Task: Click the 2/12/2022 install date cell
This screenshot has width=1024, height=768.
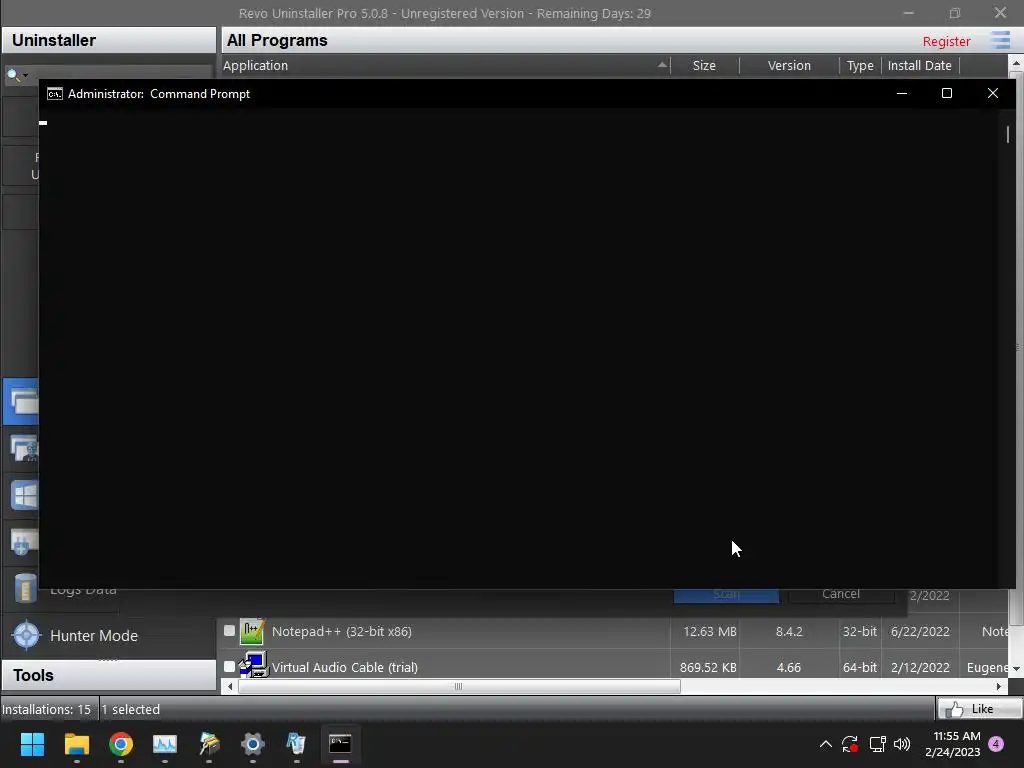Action: [x=920, y=667]
